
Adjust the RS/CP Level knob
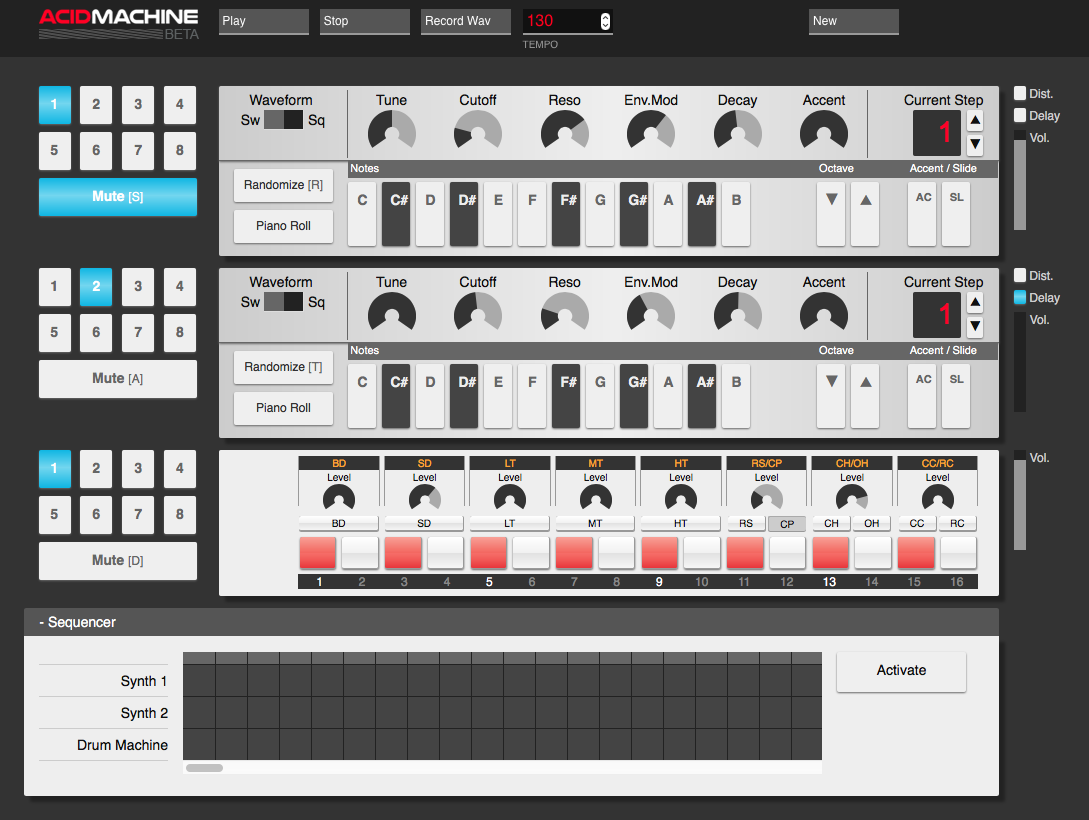pos(767,499)
